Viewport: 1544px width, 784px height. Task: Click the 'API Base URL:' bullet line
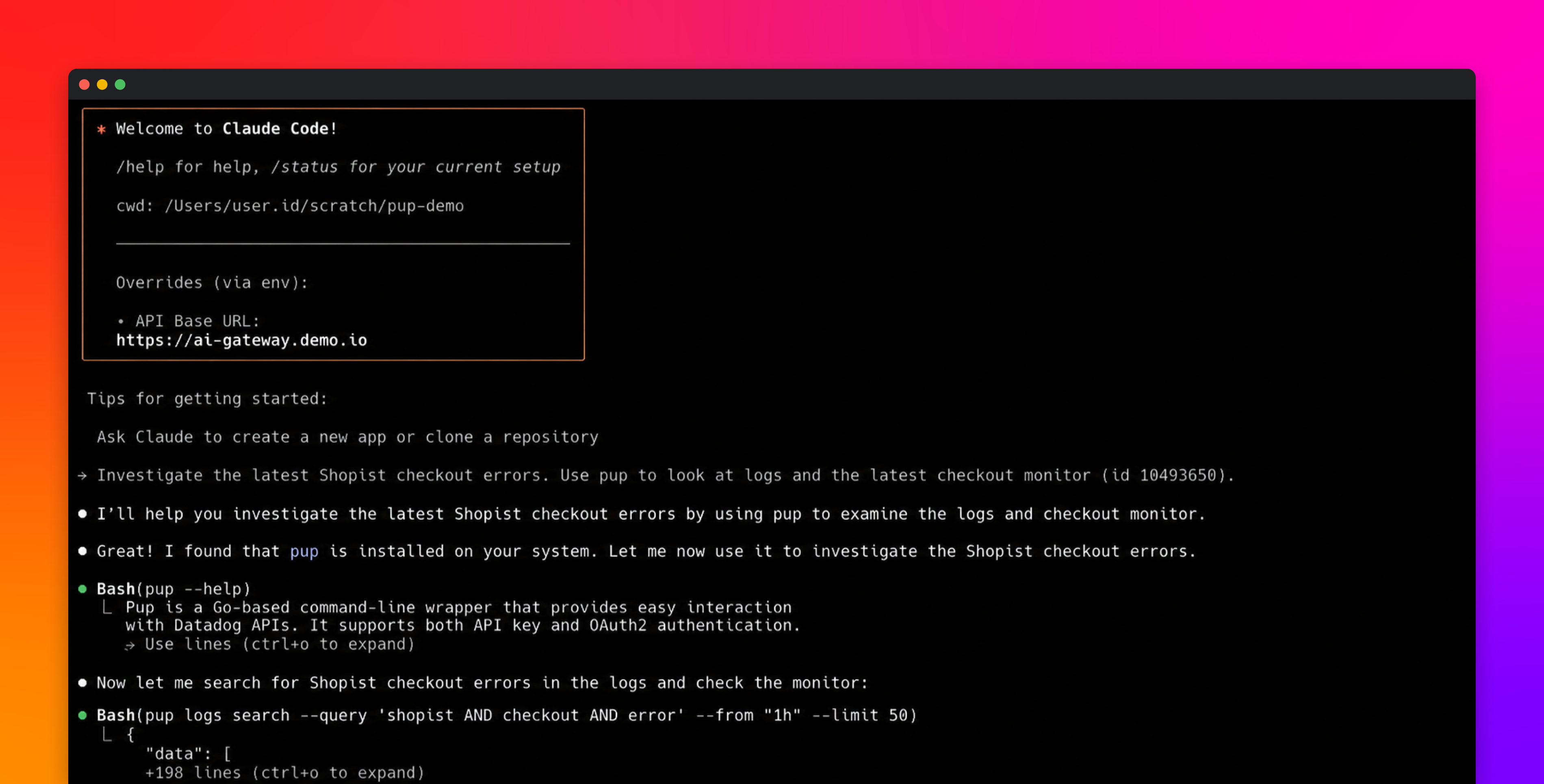click(x=188, y=321)
